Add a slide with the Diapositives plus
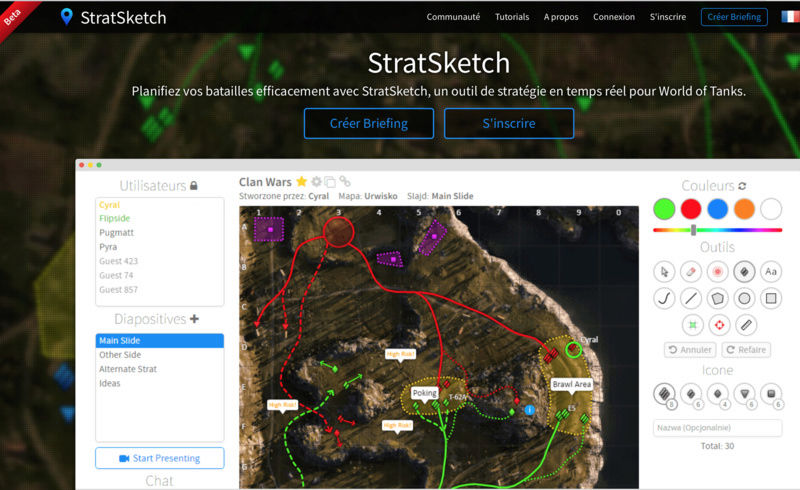This screenshot has width=800, height=490. click(194, 319)
